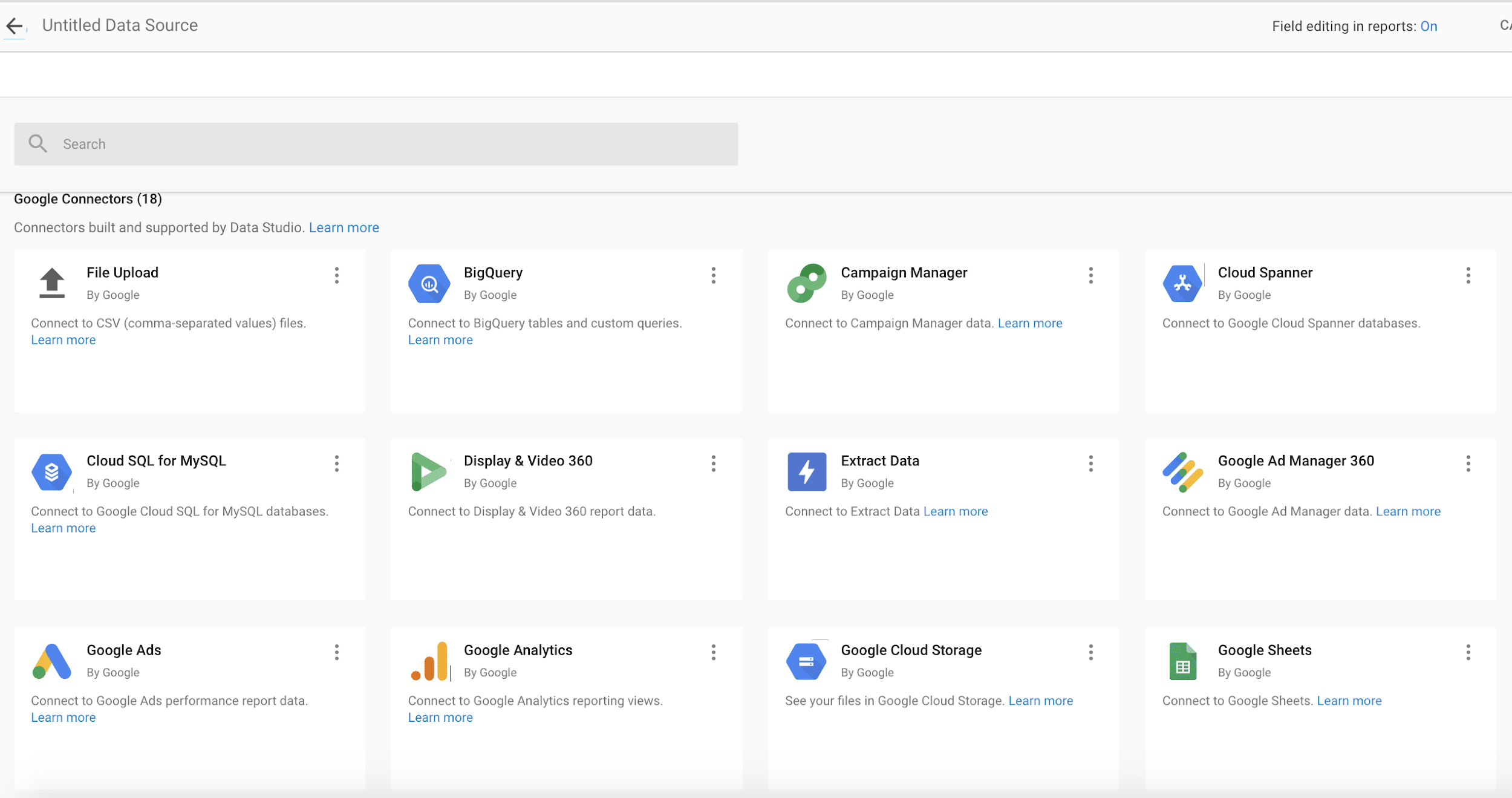Rename the Untitled Data Source title
Image resolution: width=1512 pixels, height=798 pixels.
(120, 25)
